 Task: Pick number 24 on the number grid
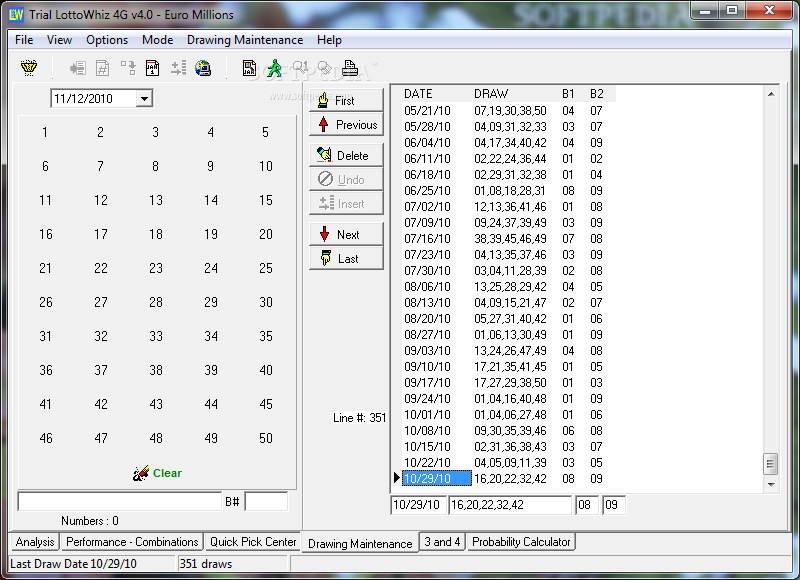pos(211,268)
